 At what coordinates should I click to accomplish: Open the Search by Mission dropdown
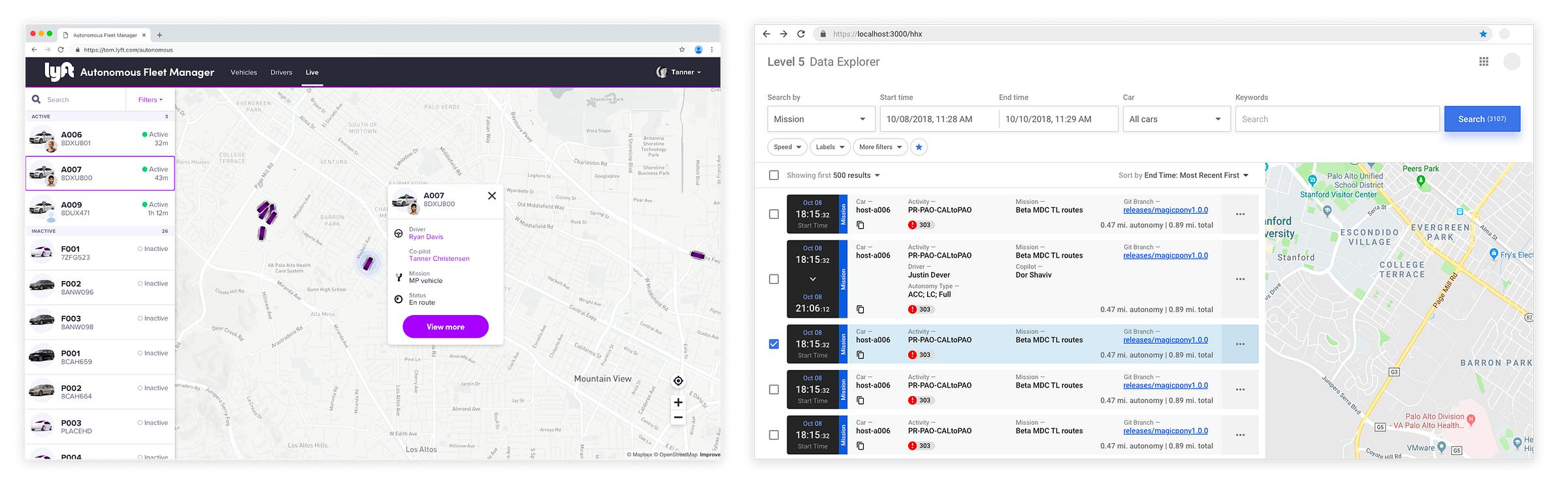[x=821, y=119]
